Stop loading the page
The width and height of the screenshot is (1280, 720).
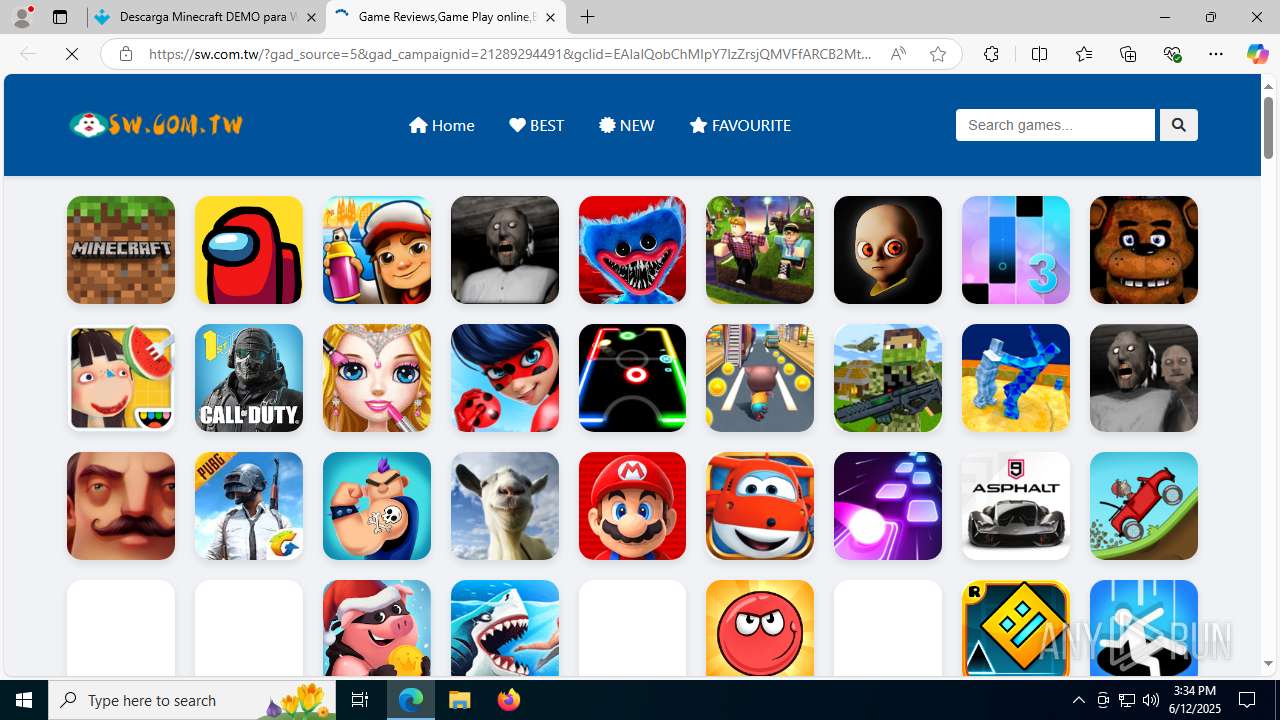(72, 54)
